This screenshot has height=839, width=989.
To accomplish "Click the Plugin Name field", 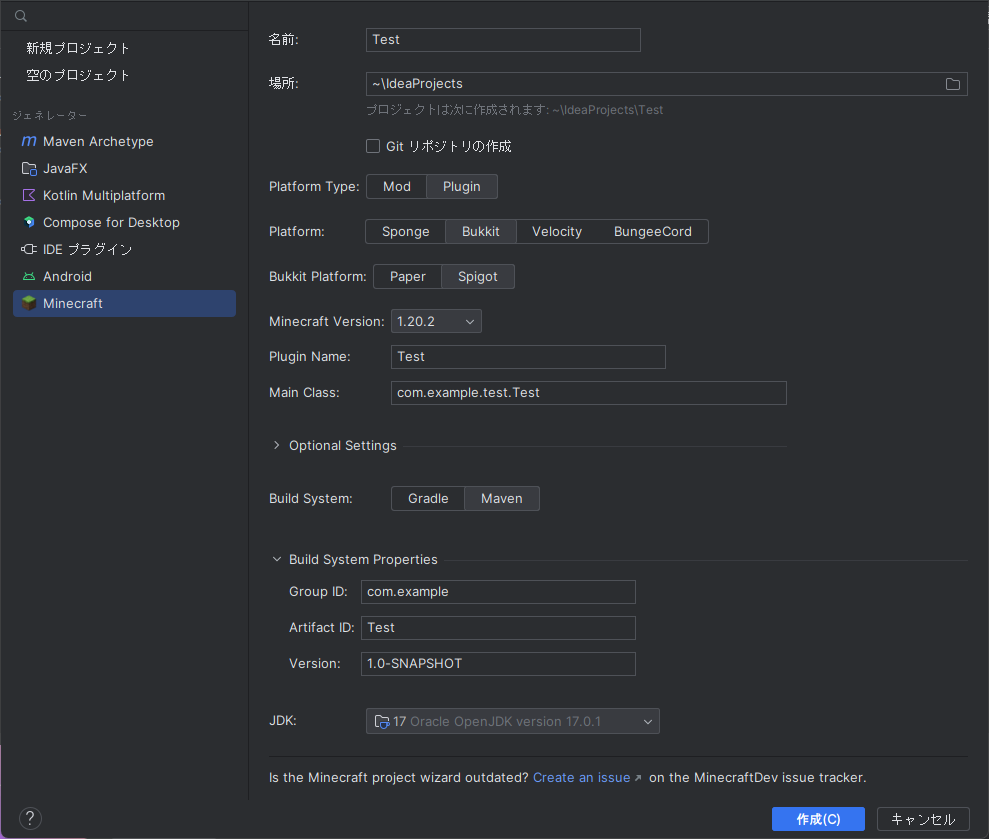I will pos(528,357).
